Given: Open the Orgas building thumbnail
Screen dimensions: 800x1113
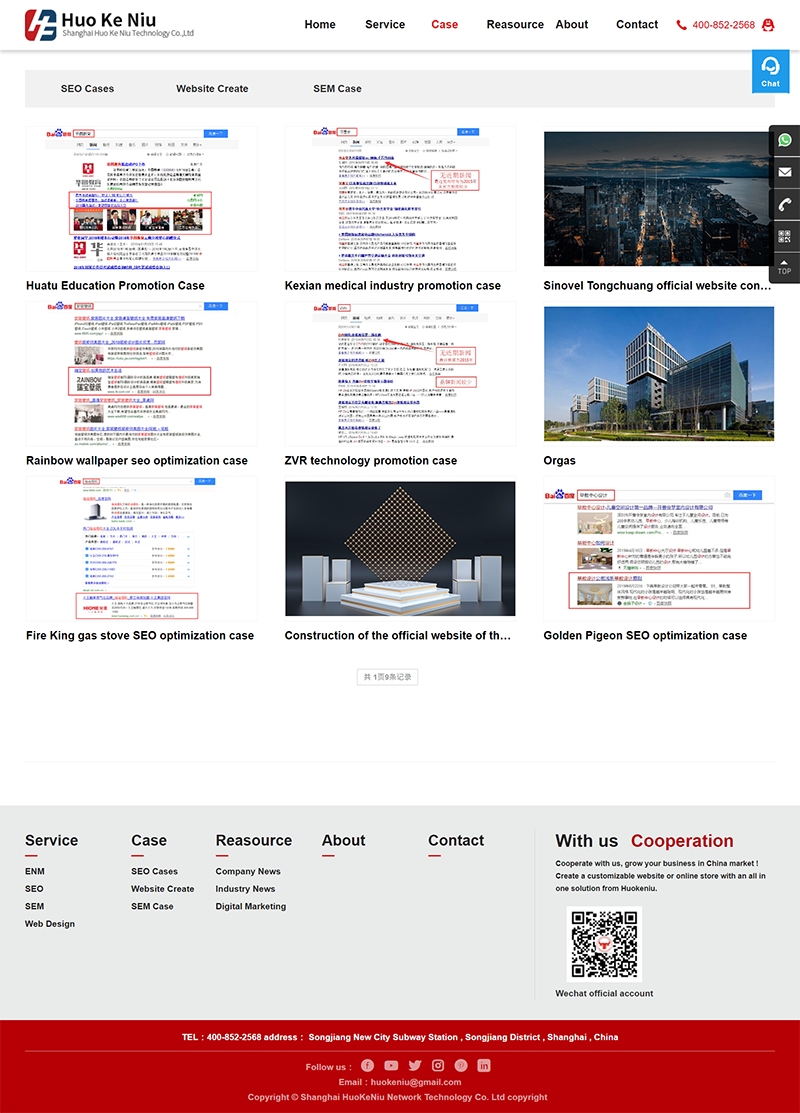Looking at the screenshot, I should click(659, 374).
